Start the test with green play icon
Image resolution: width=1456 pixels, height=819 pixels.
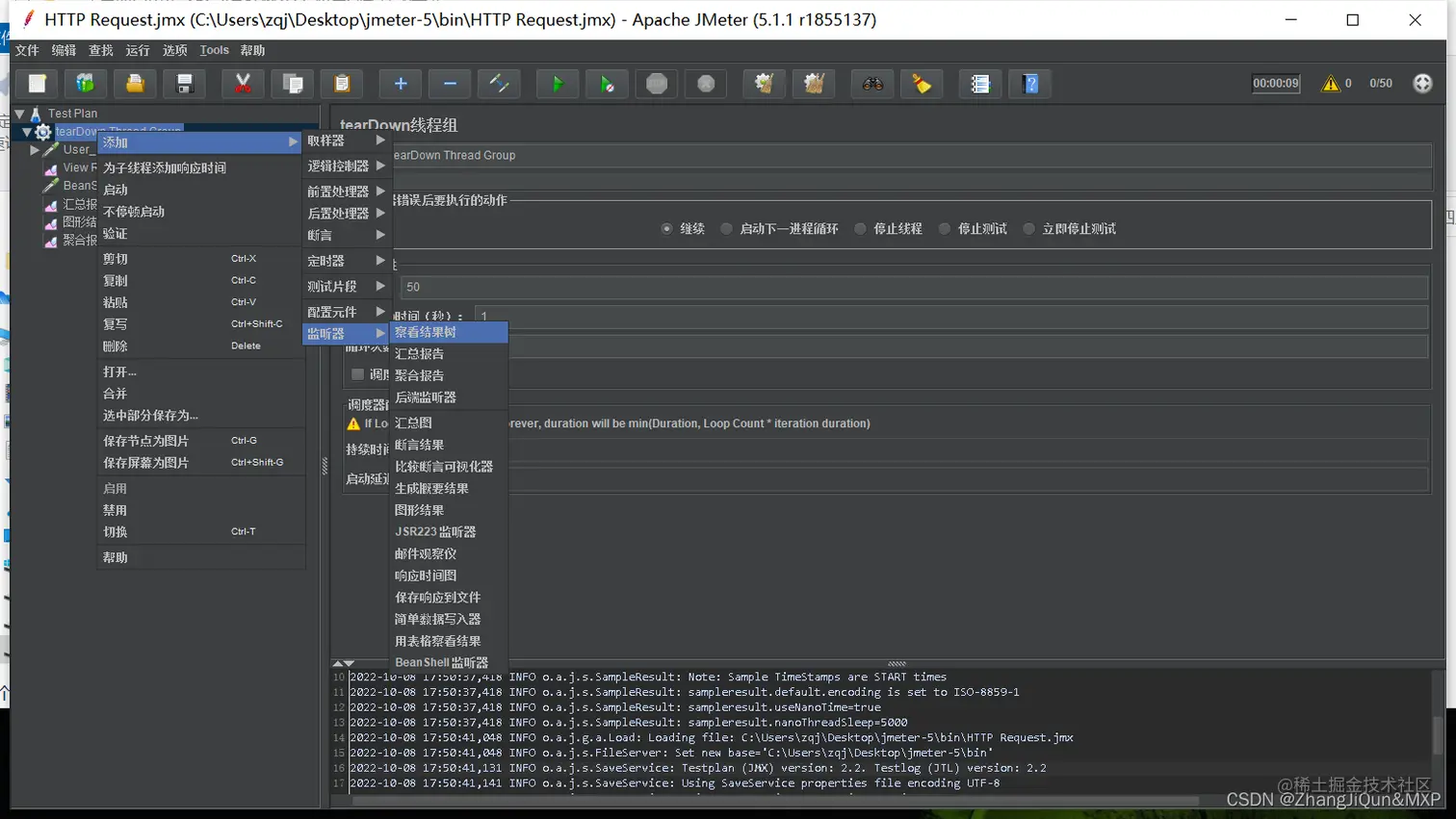558,84
